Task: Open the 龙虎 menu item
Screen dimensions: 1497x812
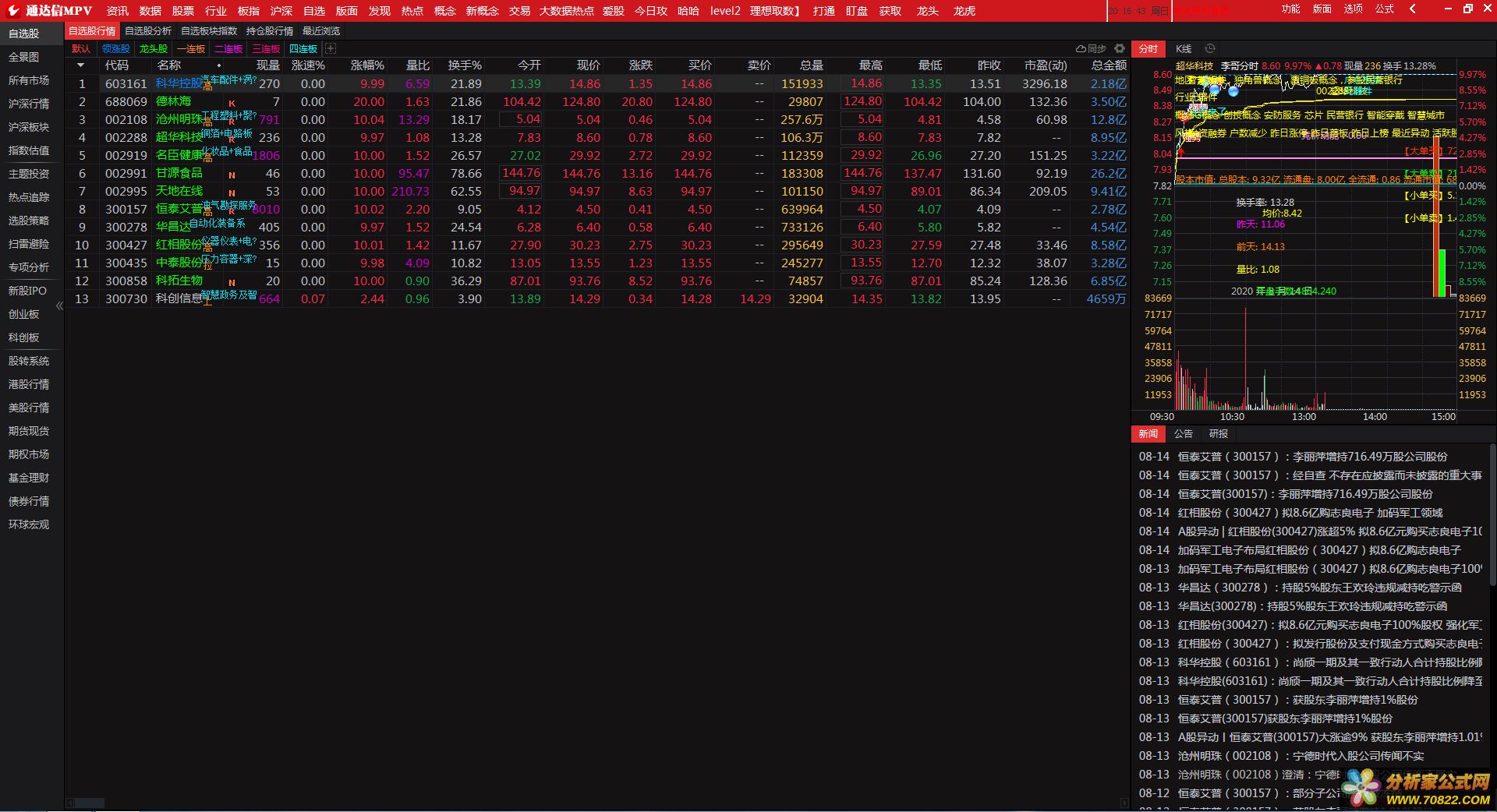Action: point(964,11)
